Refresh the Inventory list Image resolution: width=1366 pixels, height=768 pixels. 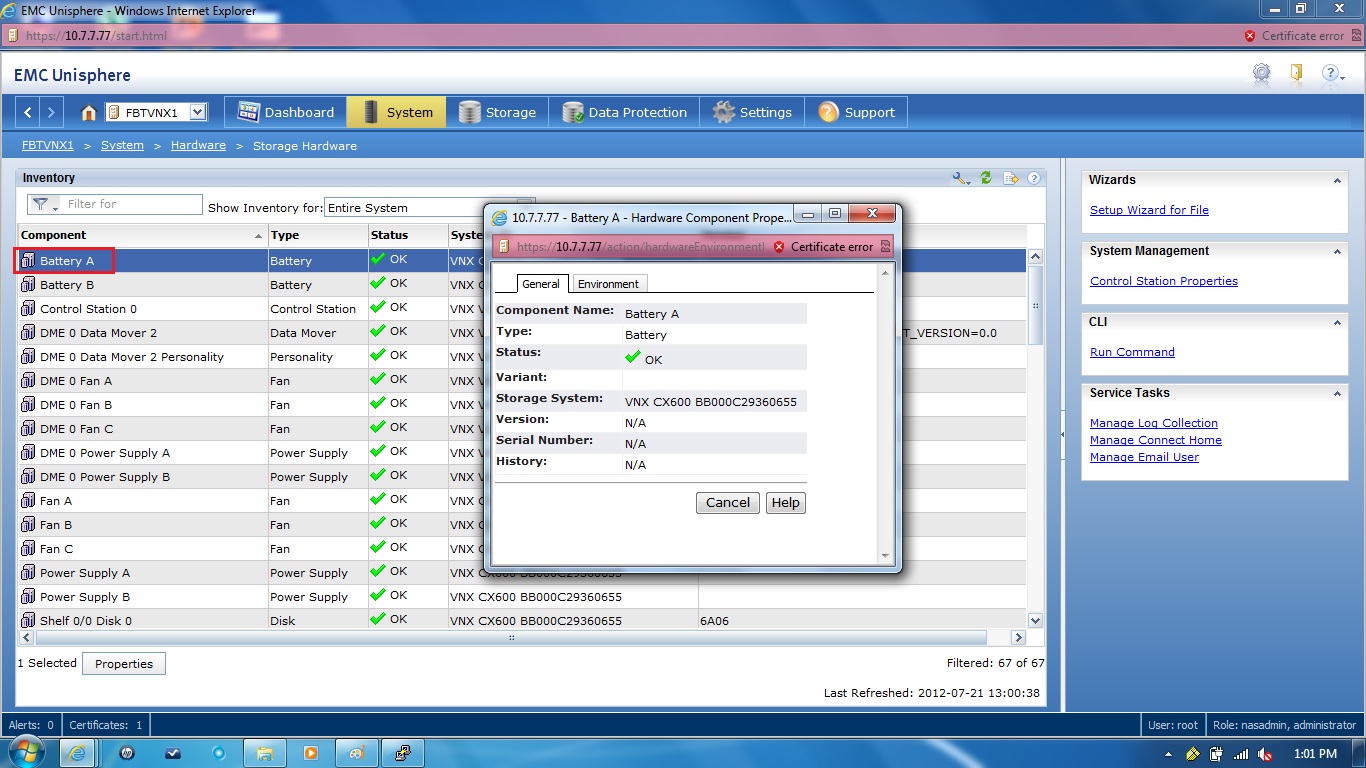tap(986, 177)
